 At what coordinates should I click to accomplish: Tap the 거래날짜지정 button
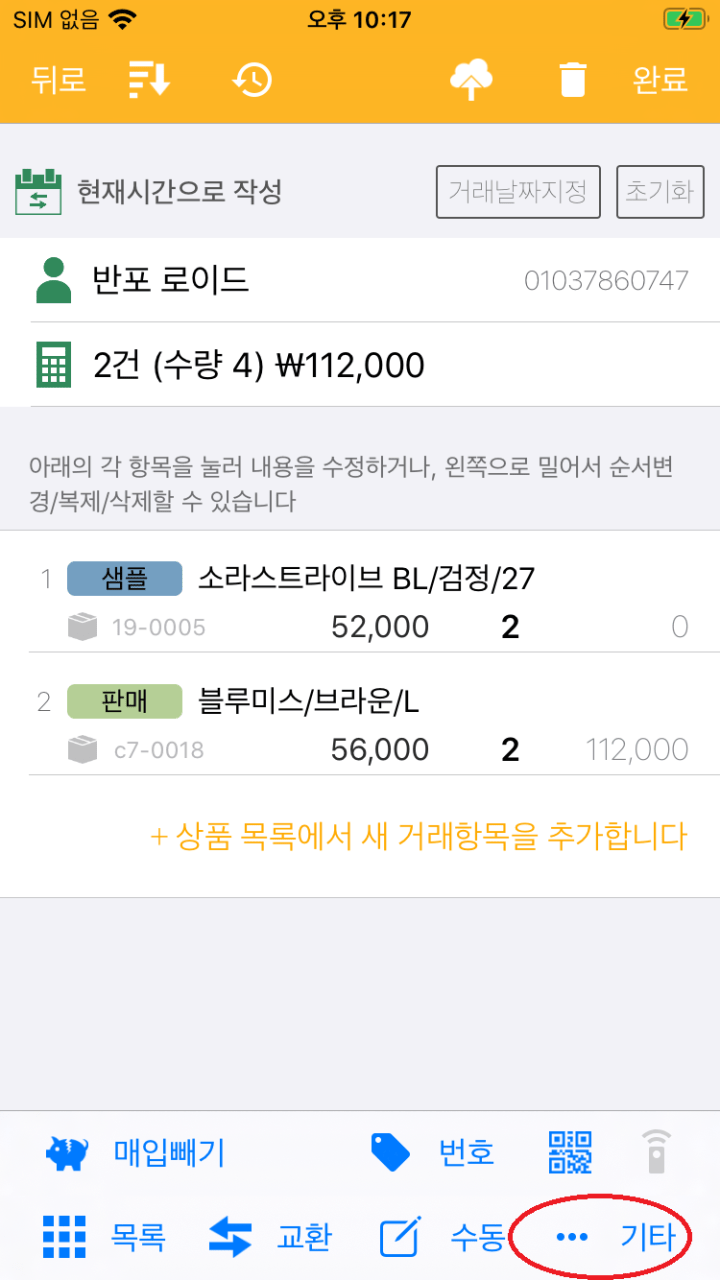click(518, 191)
